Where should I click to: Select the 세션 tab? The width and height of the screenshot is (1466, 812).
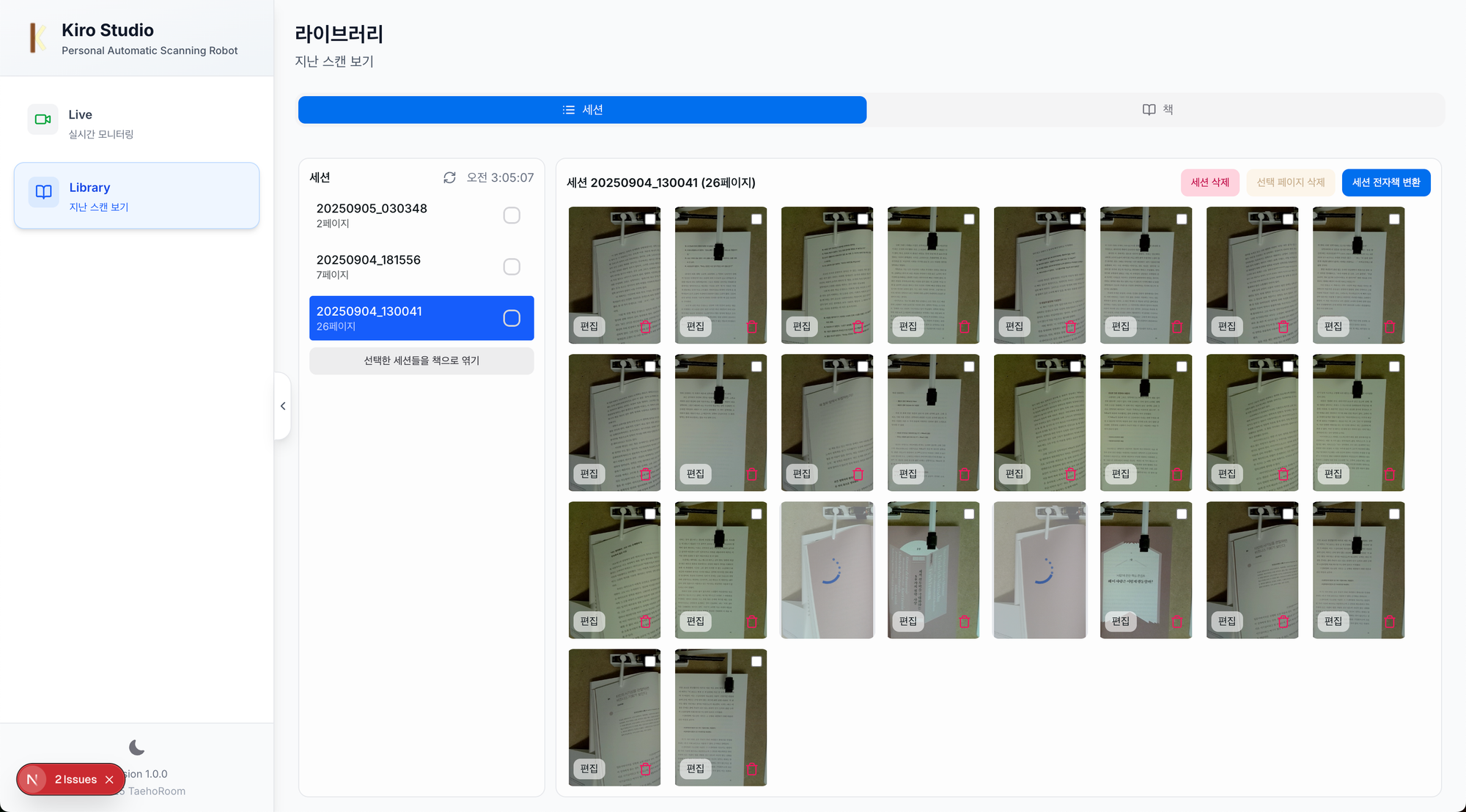(582, 110)
